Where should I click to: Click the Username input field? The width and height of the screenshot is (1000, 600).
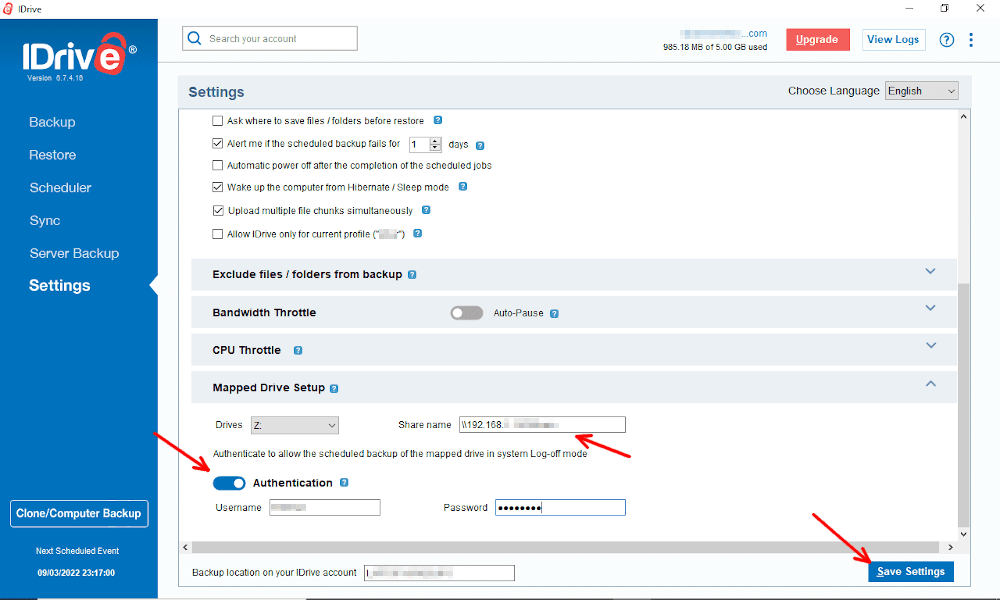(x=325, y=508)
